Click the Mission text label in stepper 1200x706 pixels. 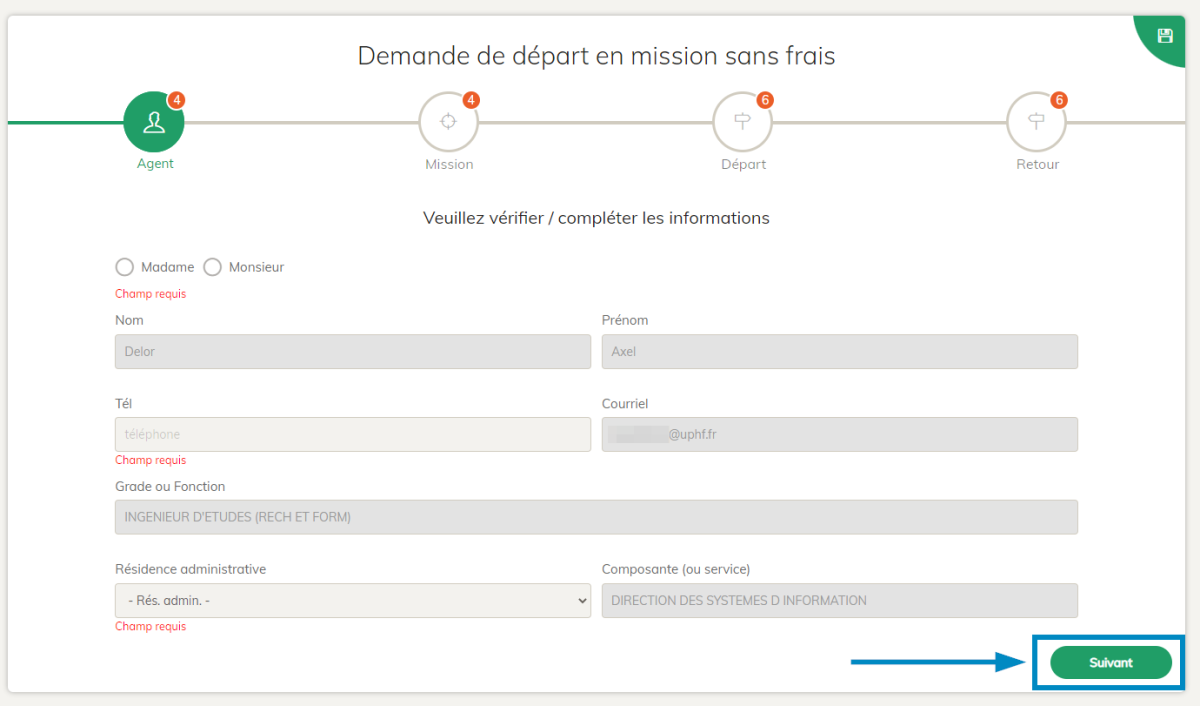coord(449,164)
